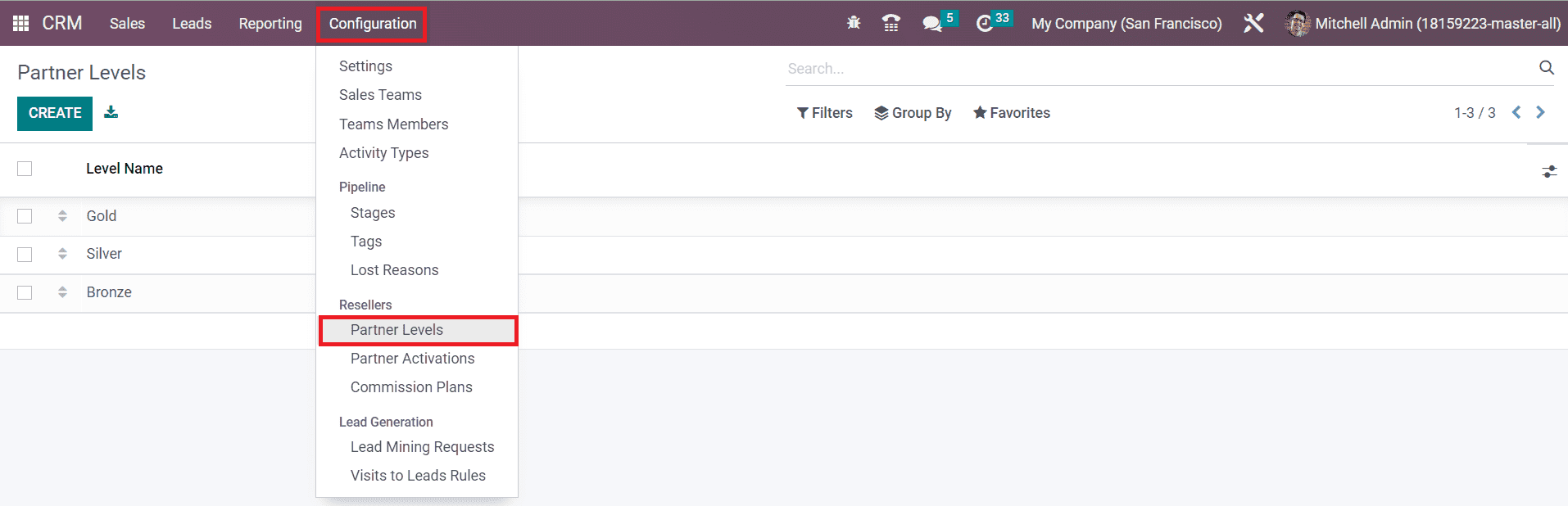This screenshot has height=506, width=1568.
Task: Click the import records download icon
Action: click(x=111, y=113)
